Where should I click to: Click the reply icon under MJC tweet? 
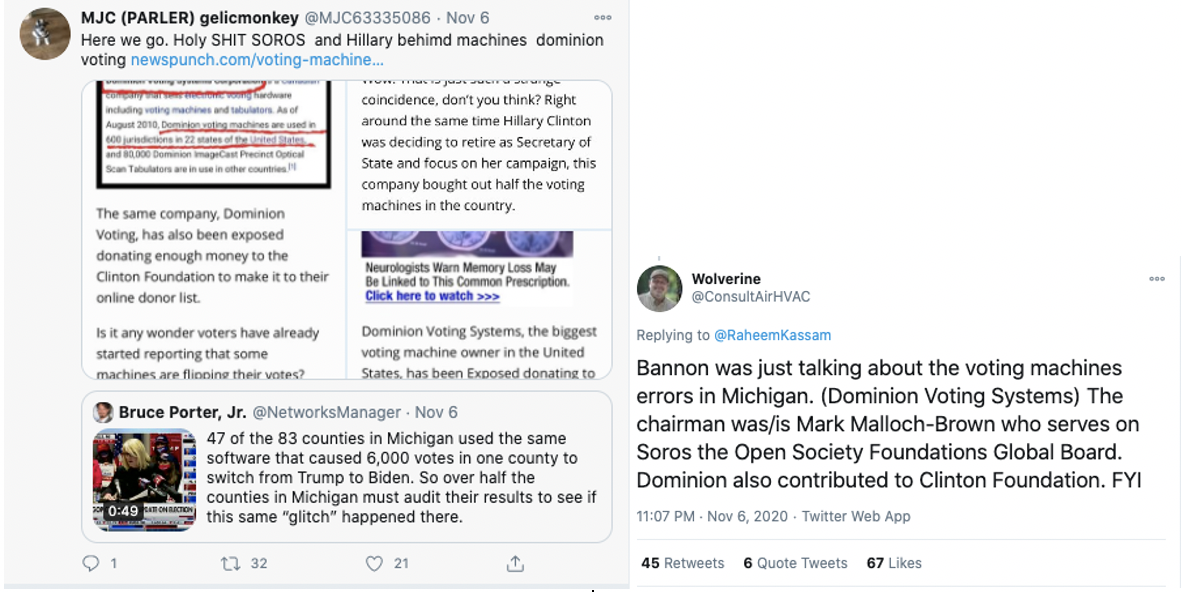90,563
